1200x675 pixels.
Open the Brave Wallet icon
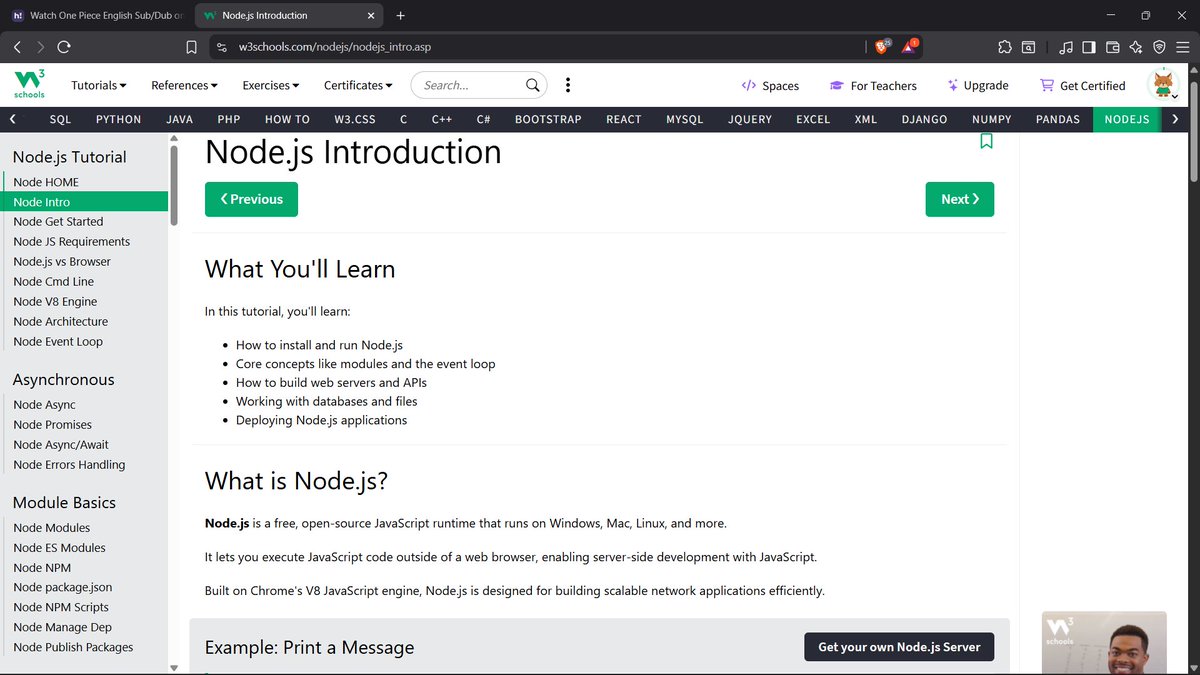[x=1113, y=47]
